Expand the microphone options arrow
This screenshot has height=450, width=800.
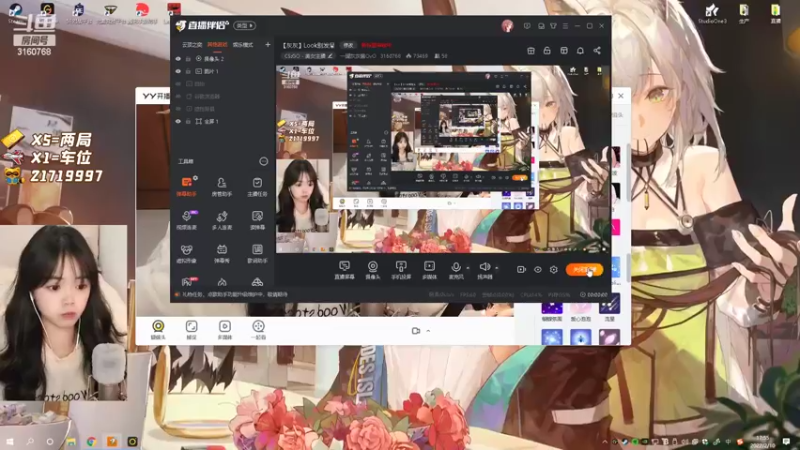tap(468, 268)
